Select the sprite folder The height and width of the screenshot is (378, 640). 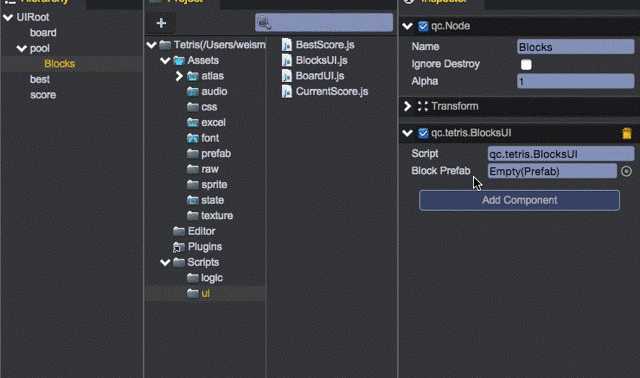pos(207,185)
